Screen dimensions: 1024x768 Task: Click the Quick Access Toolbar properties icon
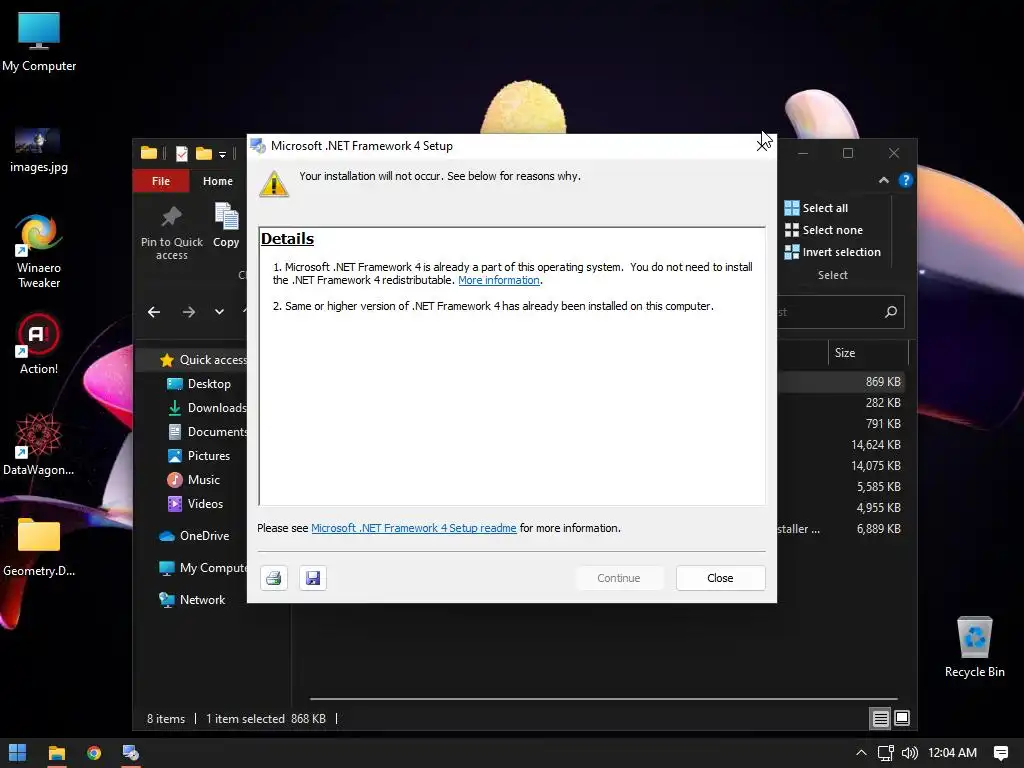tap(182, 153)
